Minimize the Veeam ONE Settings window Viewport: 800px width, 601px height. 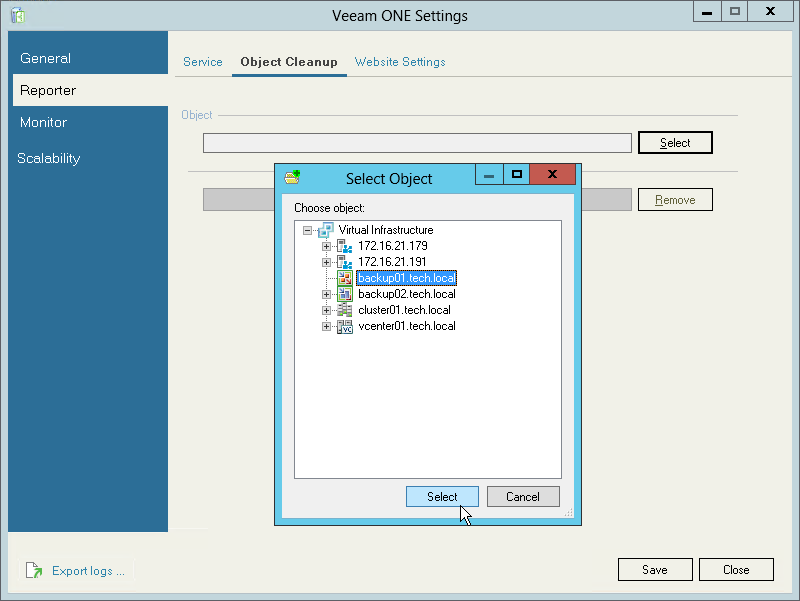pyautogui.click(x=707, y=12)
